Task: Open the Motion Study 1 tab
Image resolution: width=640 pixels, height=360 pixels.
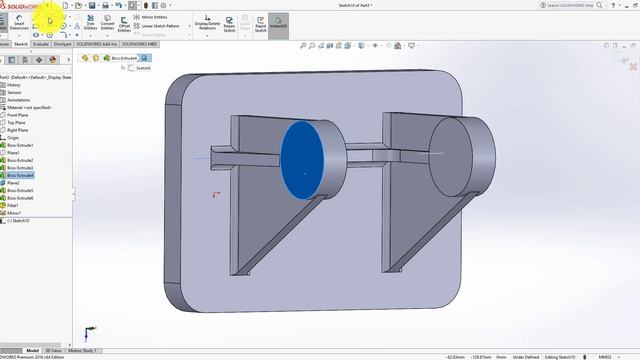Action: tap(82, 351)
